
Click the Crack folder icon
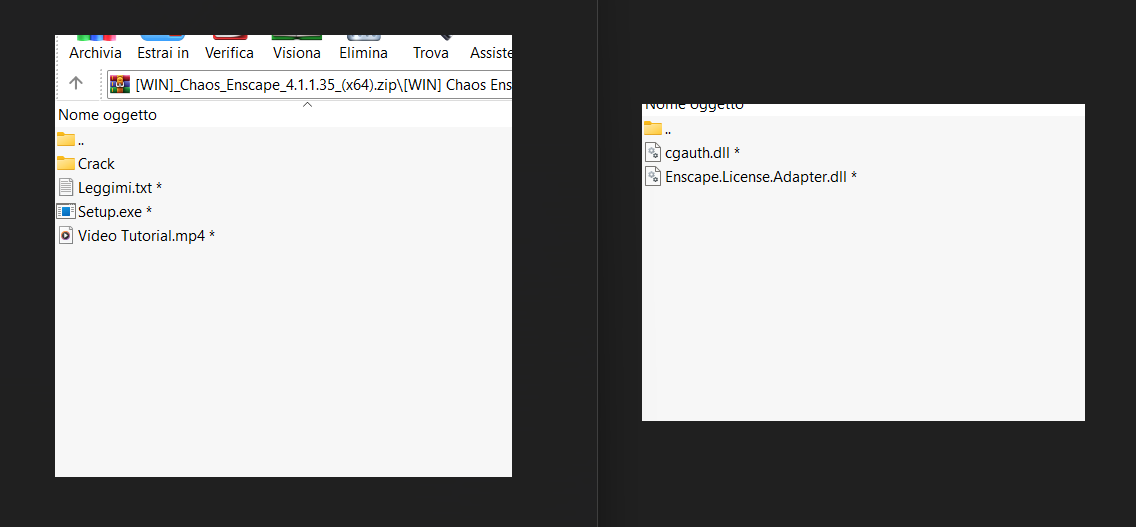[66, 163]
